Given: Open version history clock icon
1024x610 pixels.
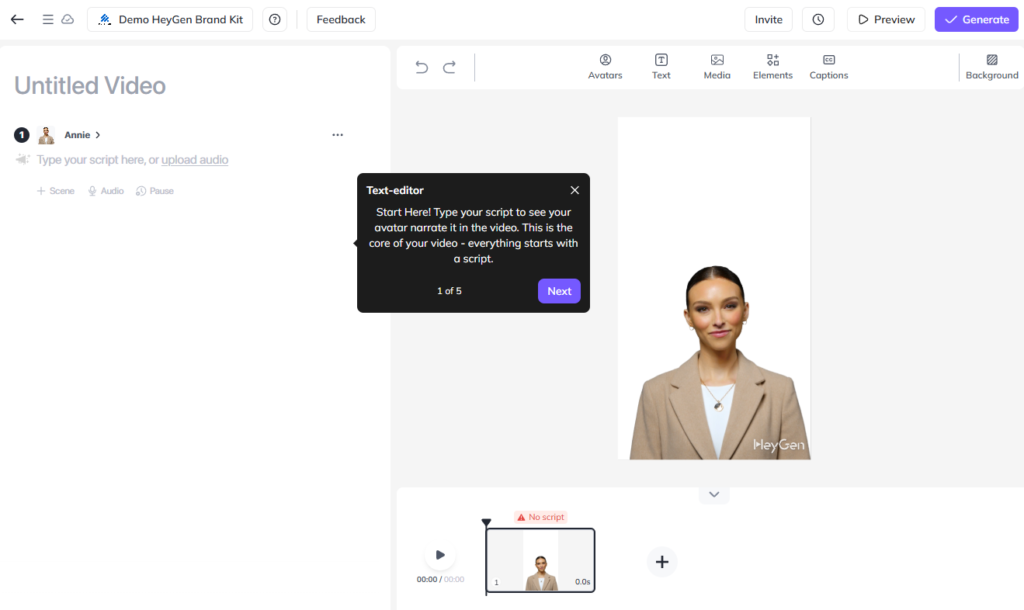Looking at the screenshot, I should pos(818,20).
